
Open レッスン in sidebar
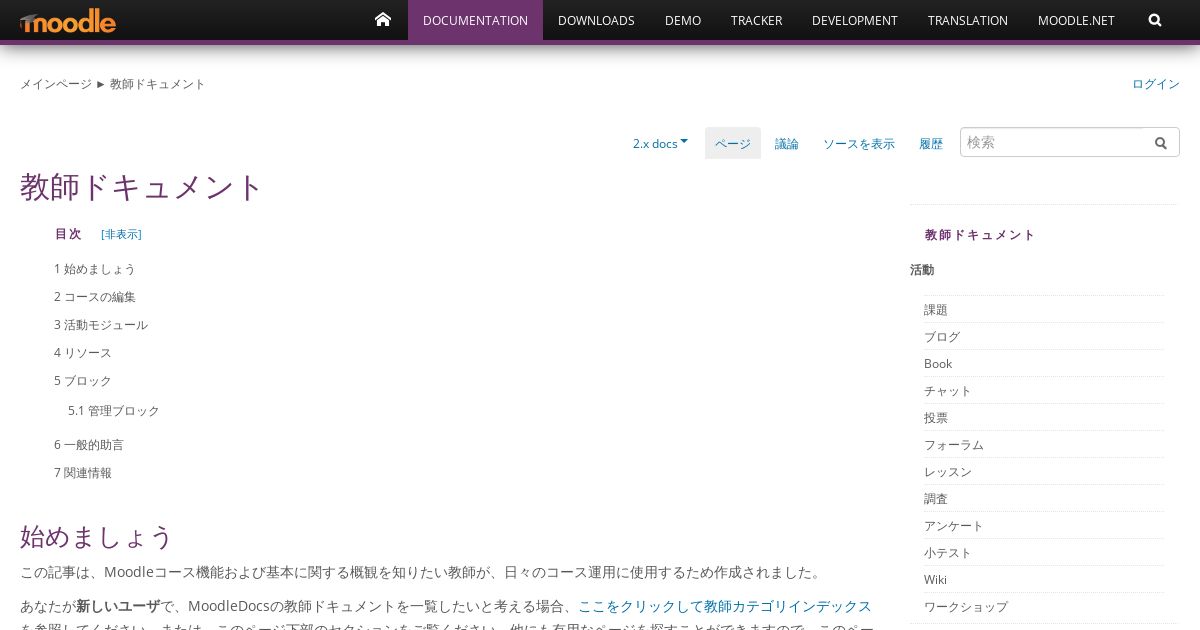pos(948,472)
